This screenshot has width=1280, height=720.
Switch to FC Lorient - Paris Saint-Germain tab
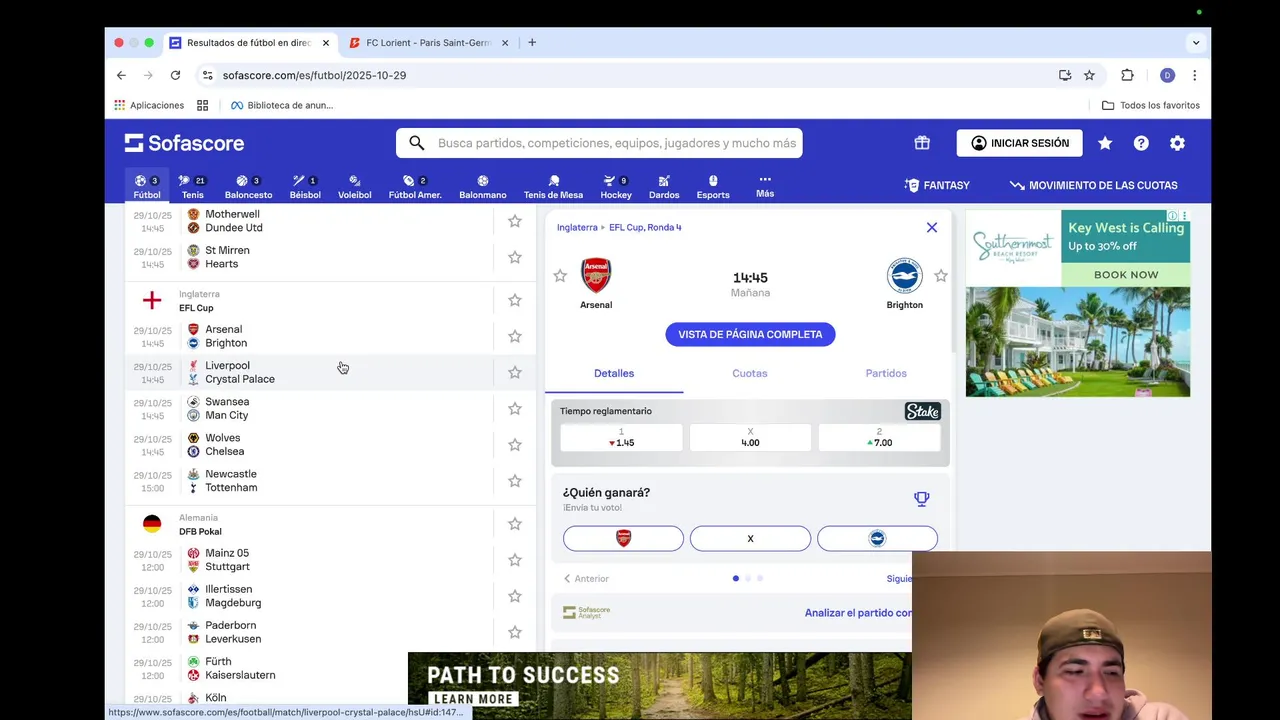point(428,43)
